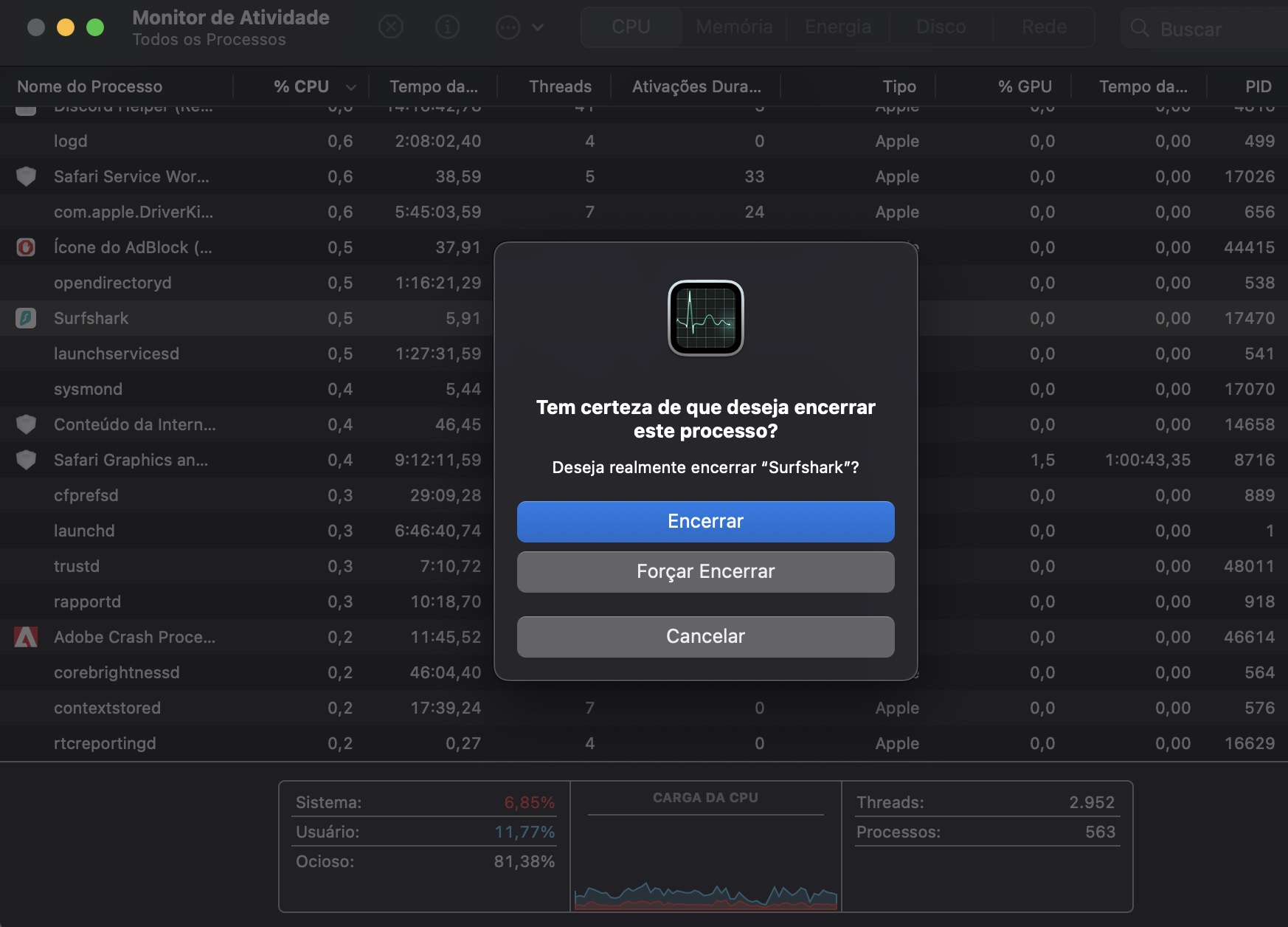Screen dimensions: 1288x927
Task: Open the ellipsis more-options dropdown
Action: coord(519,27)
